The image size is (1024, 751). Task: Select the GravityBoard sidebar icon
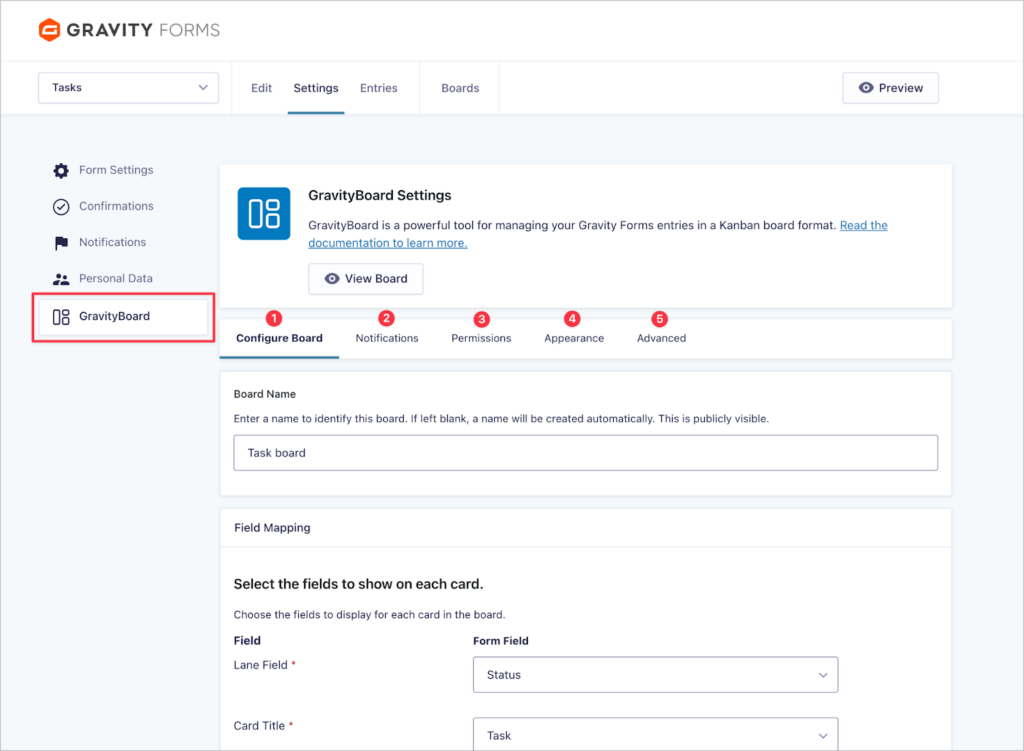pos(60,315)
